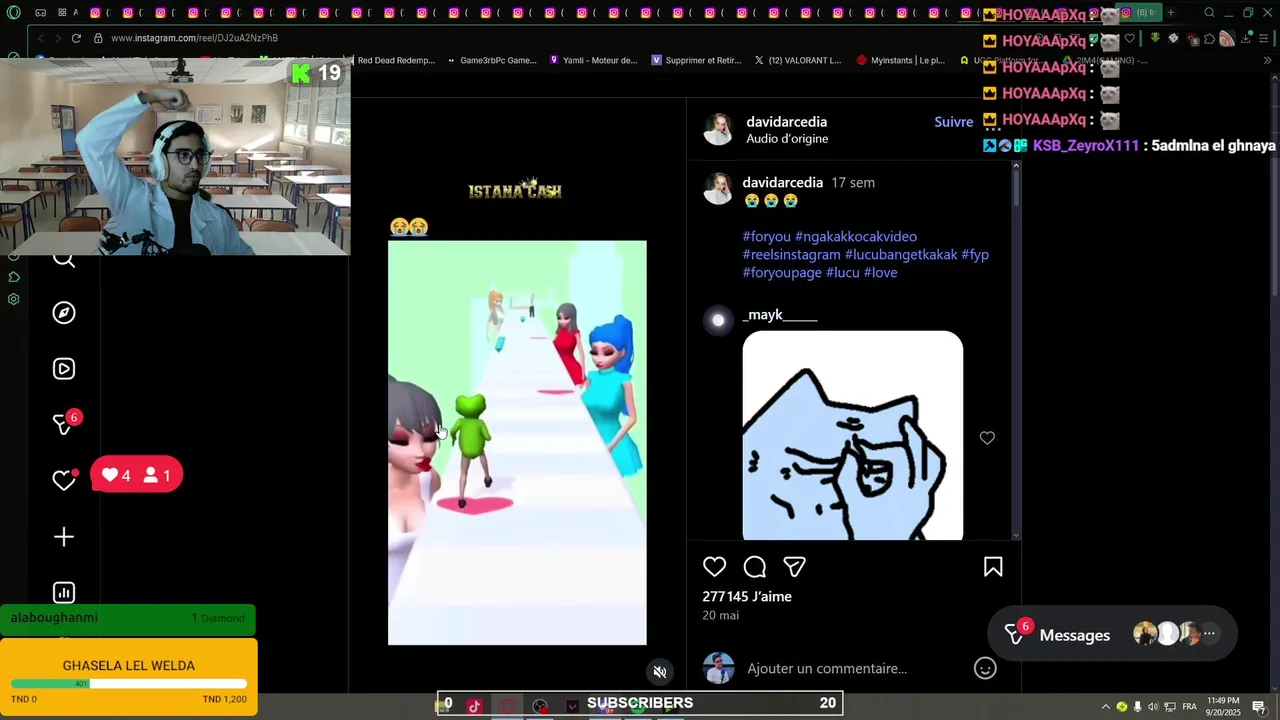The image size is (1280, 720).
Task: Click davidarcedia username in post header
Action: 786,122
